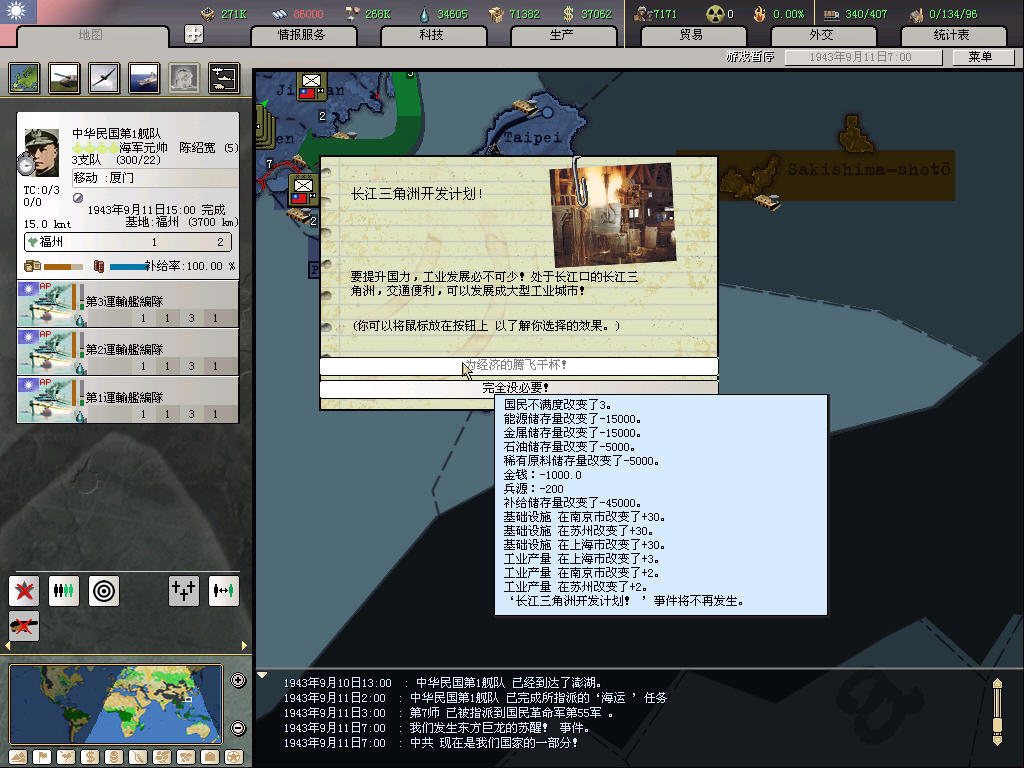The width and height of the screenshot is (1024, 768).
Task: Click the reorganize soldiers icon
Action: pyautogui.click(x=64, y=591)
